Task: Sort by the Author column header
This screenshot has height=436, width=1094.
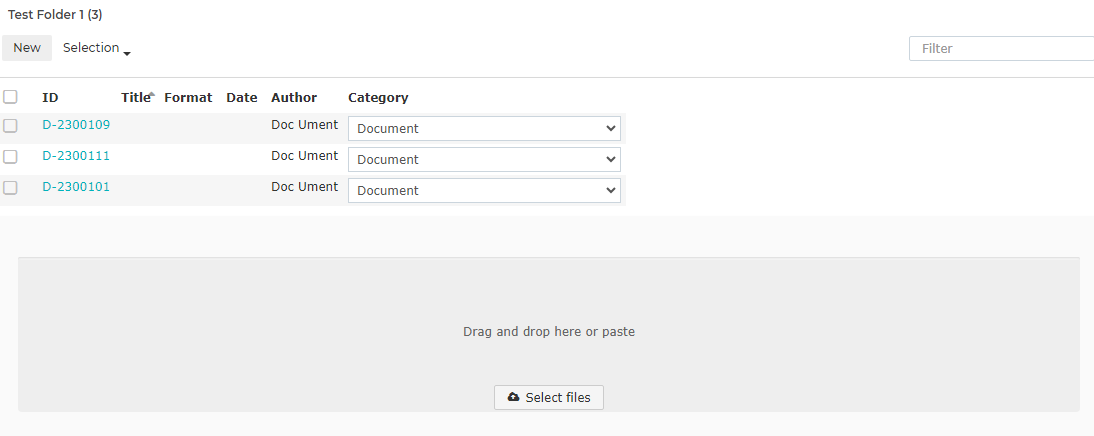Action: tap(294, 98)
